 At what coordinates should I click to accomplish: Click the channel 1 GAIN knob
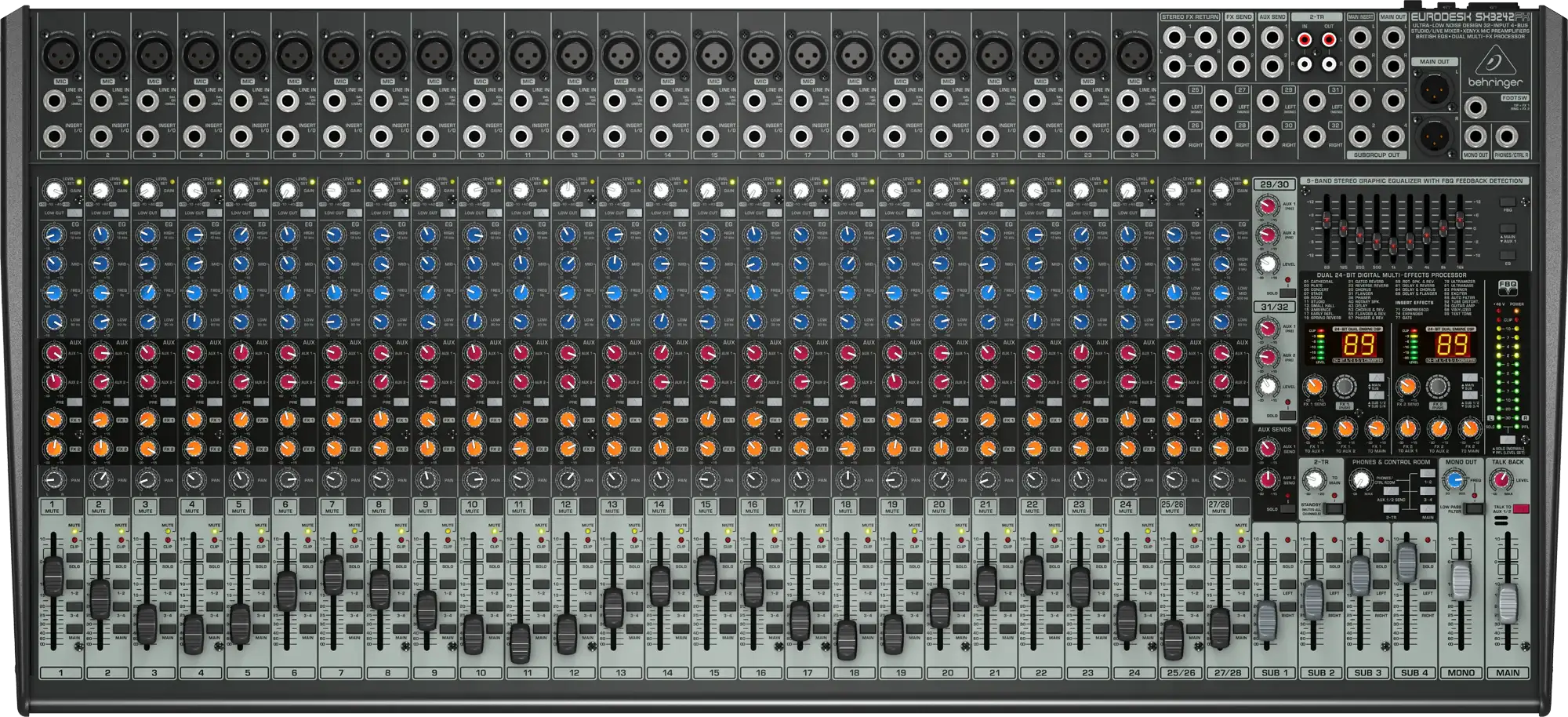pyautogui.click(x=53, y=191)
